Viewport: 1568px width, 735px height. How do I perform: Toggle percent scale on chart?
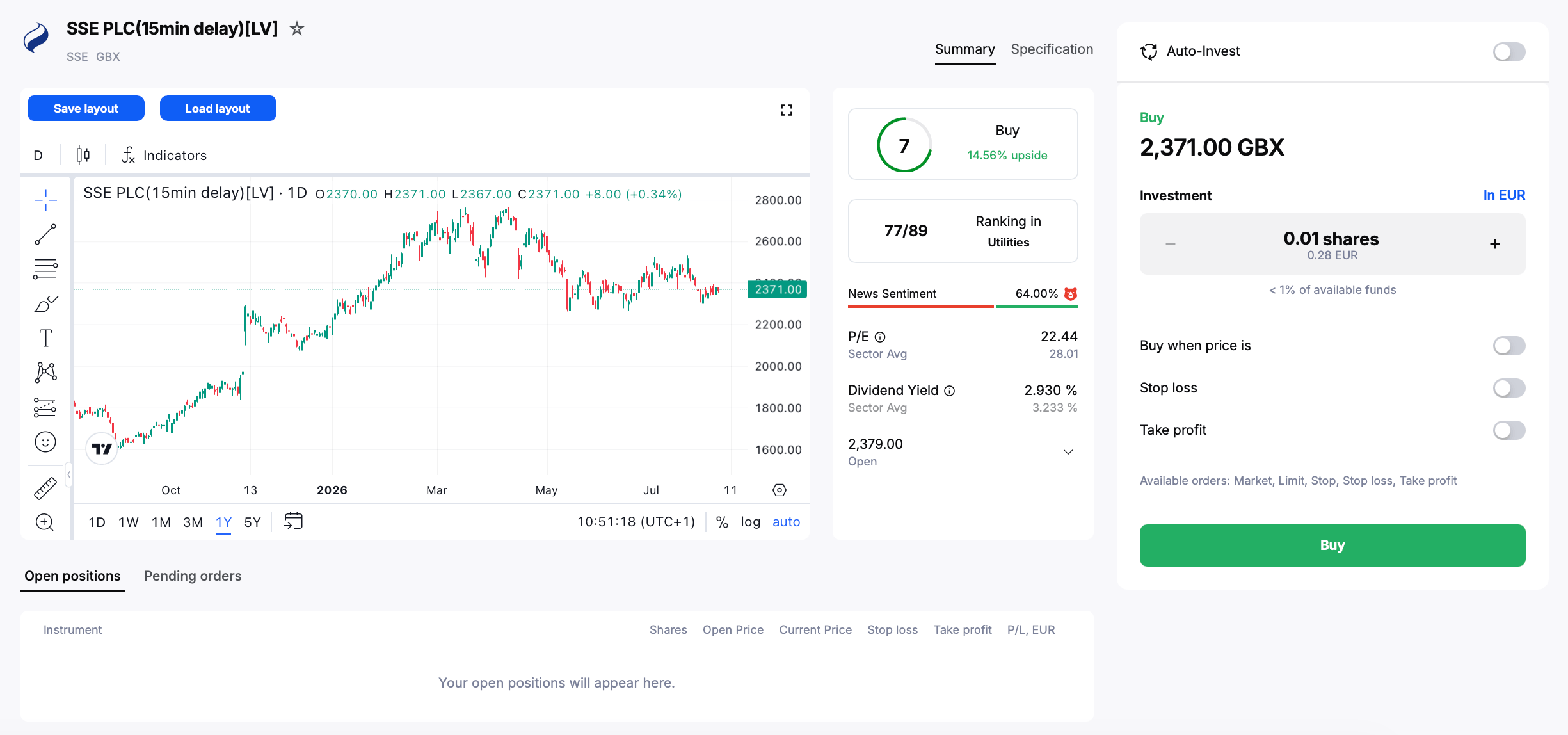[722, 522]
